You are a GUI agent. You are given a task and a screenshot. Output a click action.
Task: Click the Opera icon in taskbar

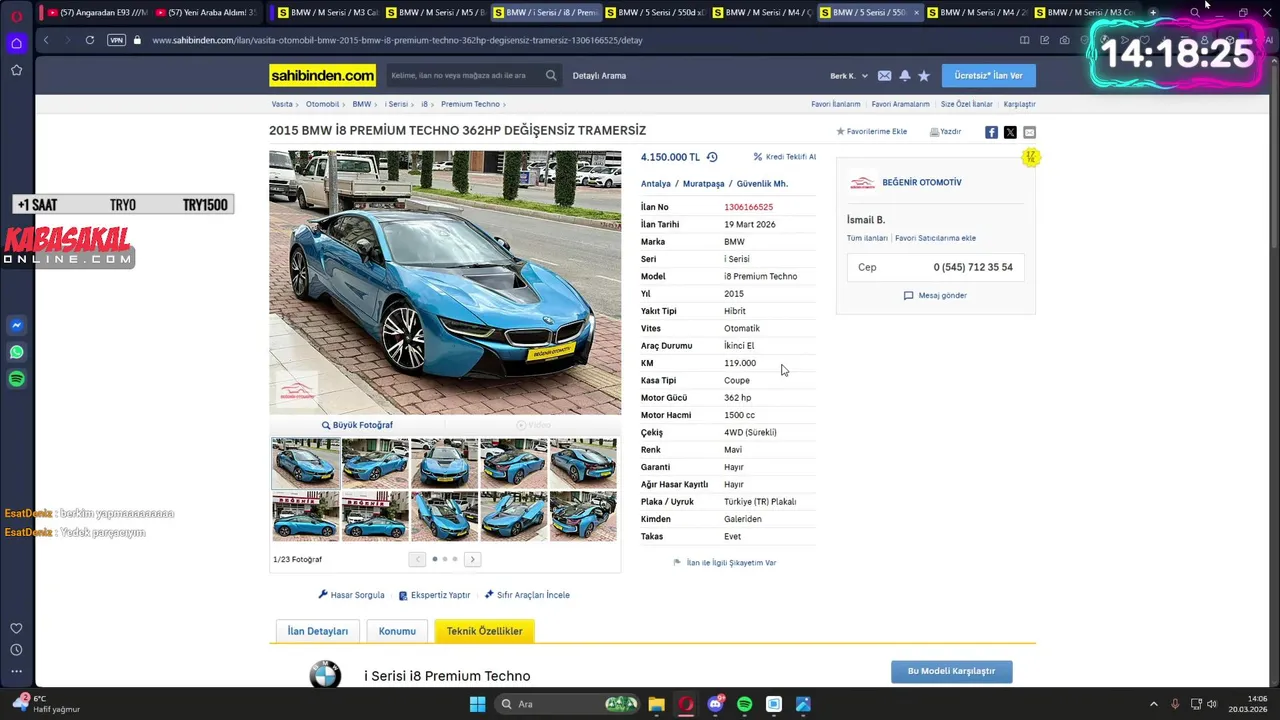tap(686, 704)
